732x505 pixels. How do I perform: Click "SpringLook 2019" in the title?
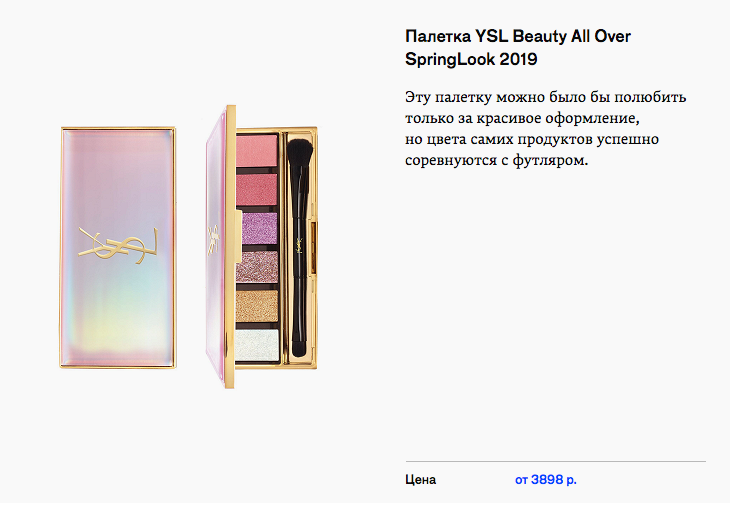(x=471, y=60)
